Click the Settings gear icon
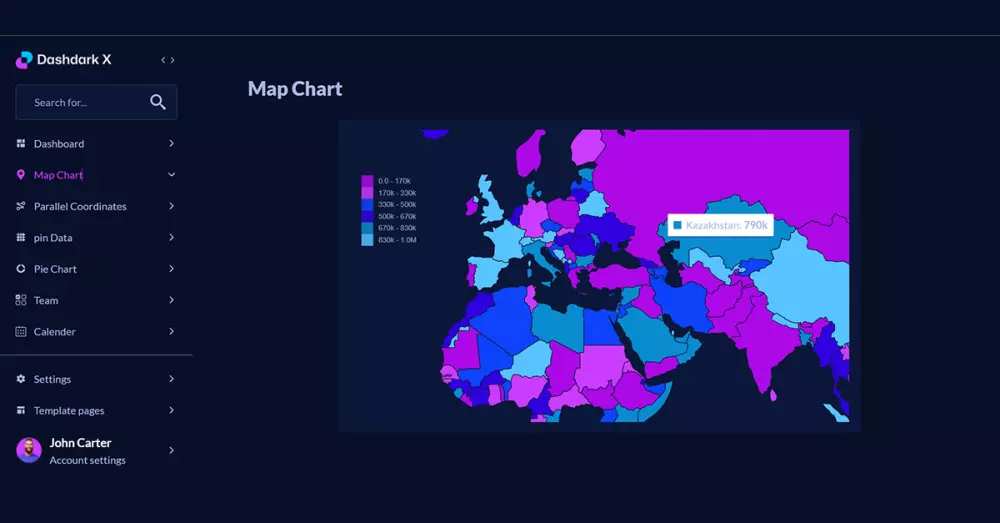The width and height of the screenshot is (1000, 523). pos(20,379)
